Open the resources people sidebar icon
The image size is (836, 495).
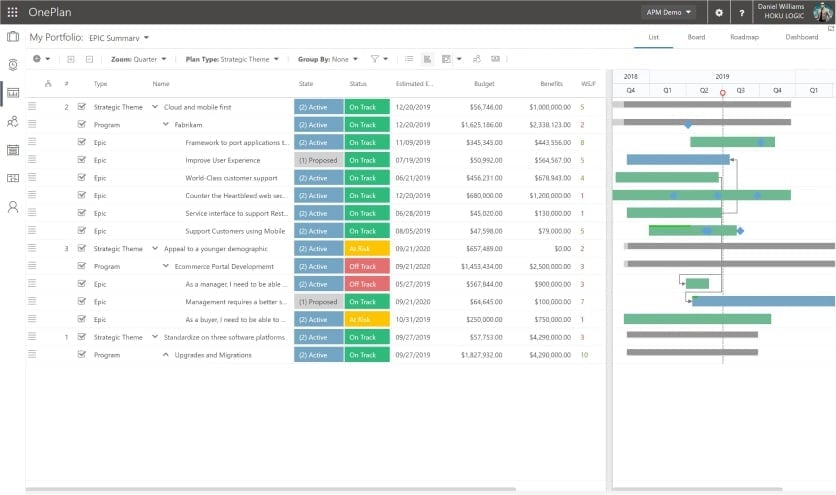pos(13,122)
